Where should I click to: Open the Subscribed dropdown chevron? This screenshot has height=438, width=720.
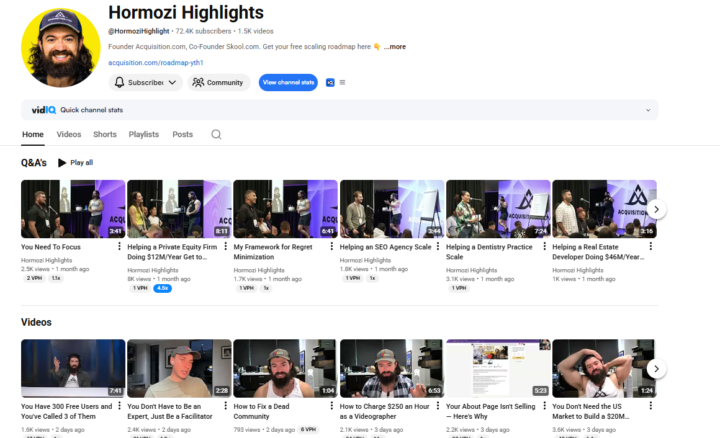click(172, 83)
